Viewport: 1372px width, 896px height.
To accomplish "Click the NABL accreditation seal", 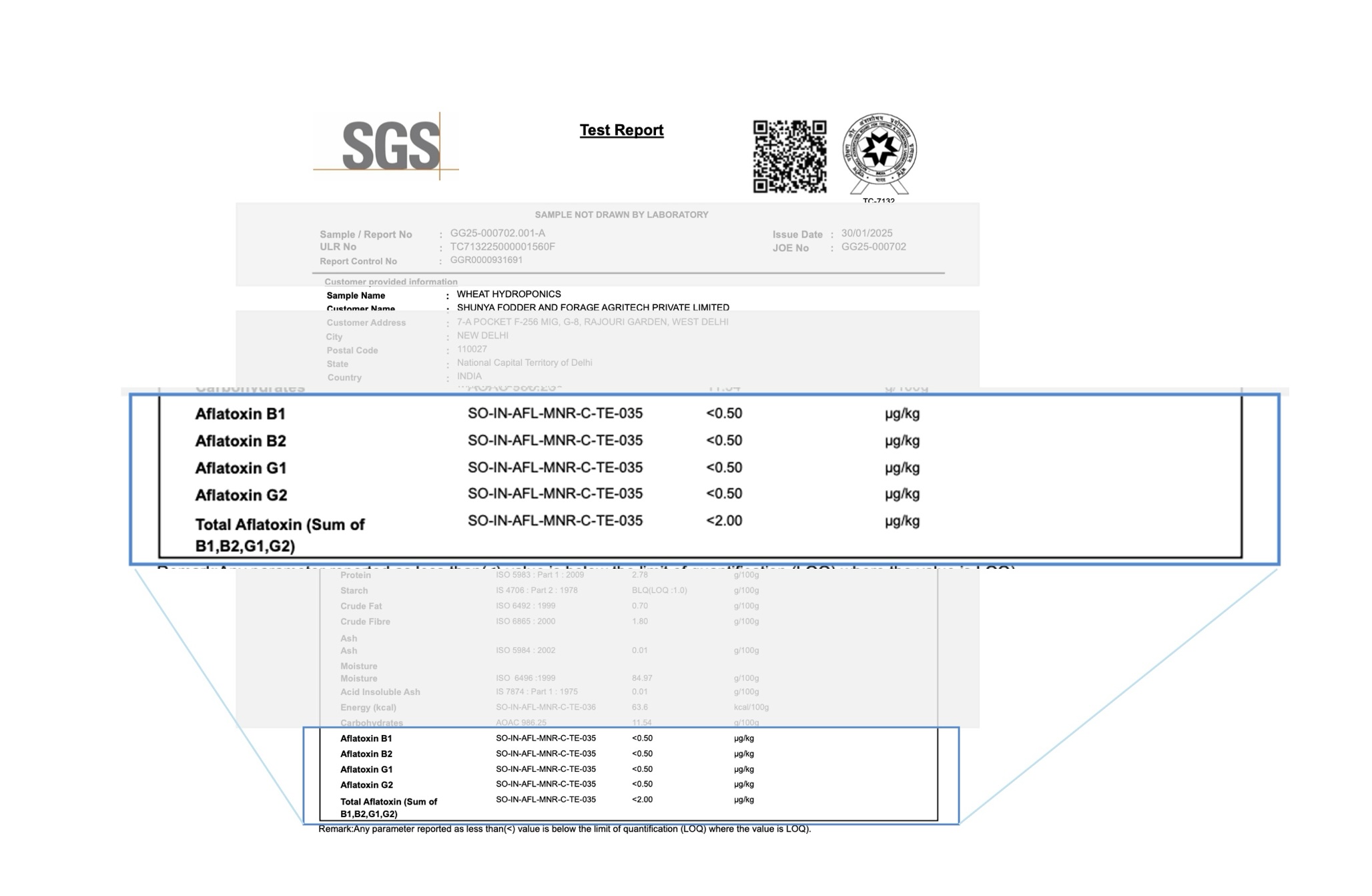I will click(879, 154).
